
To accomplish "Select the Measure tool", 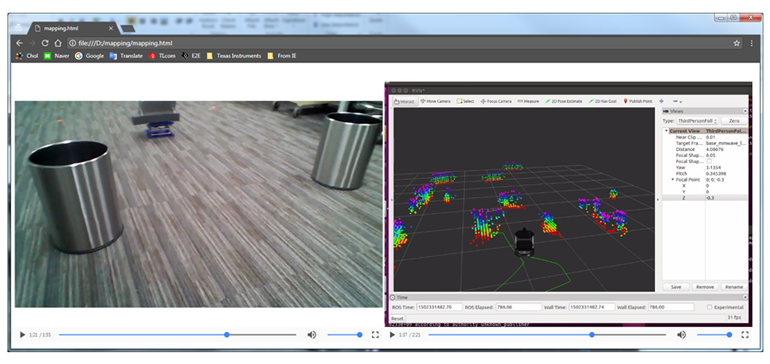I will [528, 101].
